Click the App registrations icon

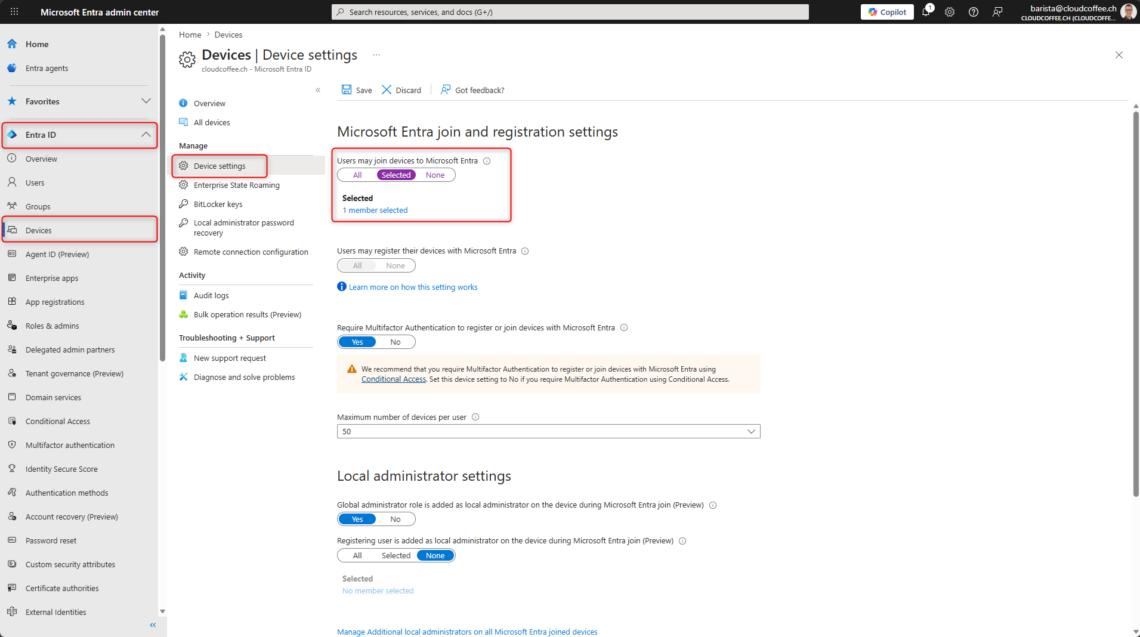tap(12, 301)
